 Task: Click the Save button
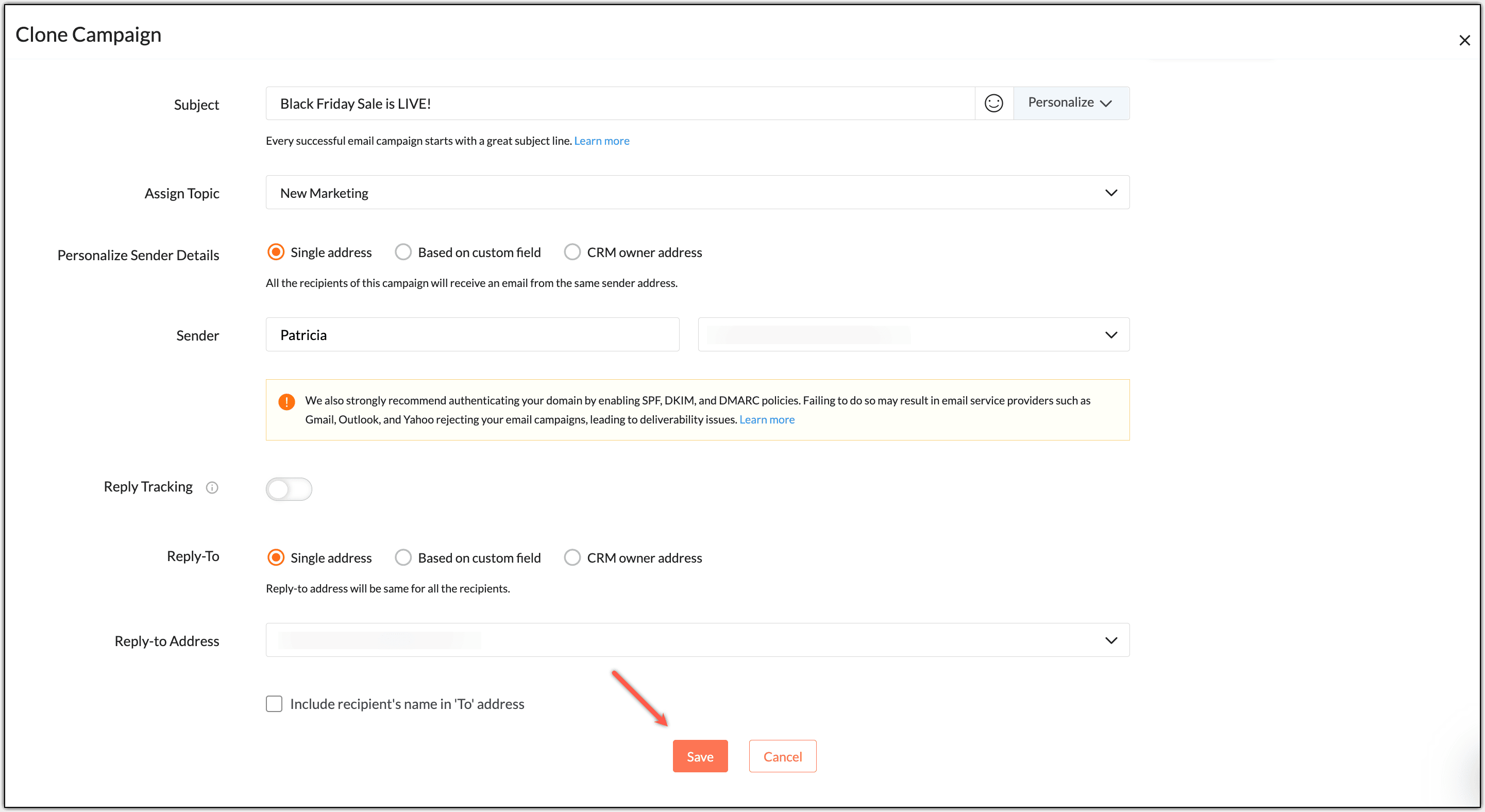(700, 756)
